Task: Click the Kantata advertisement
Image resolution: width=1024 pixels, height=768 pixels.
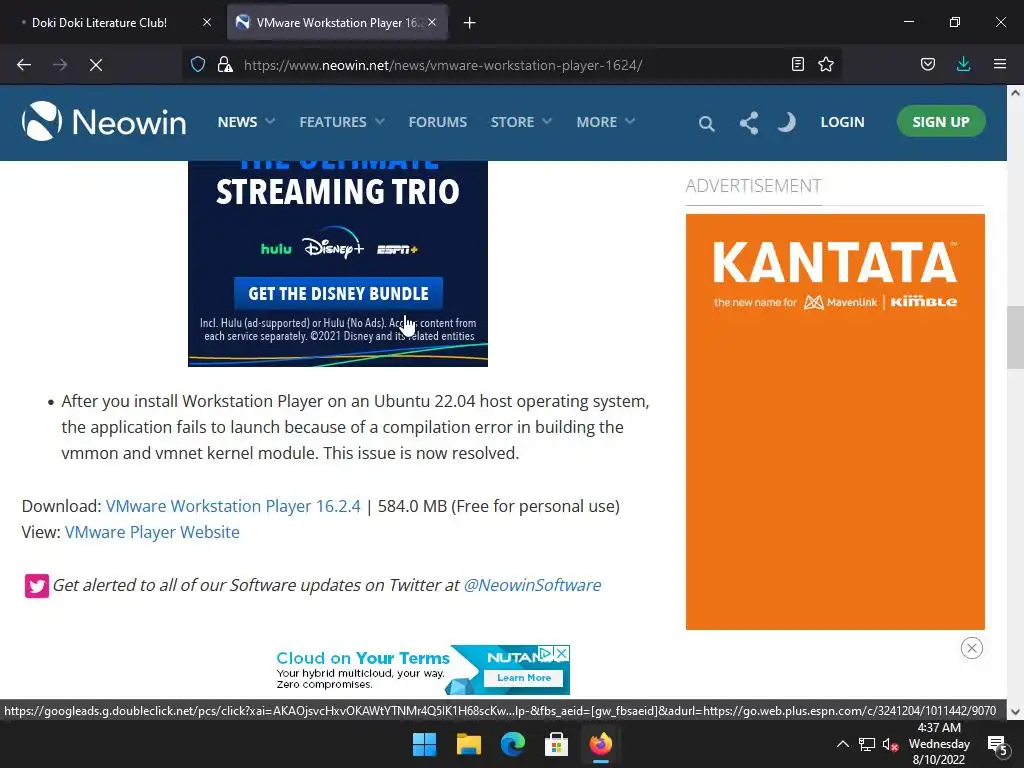Action: [x=835, y=422]
